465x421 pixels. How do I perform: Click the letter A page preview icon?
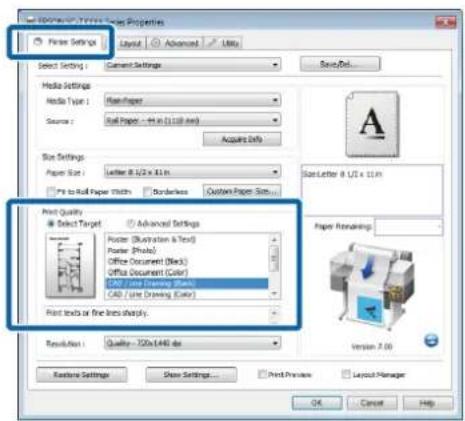pos(372,124)
